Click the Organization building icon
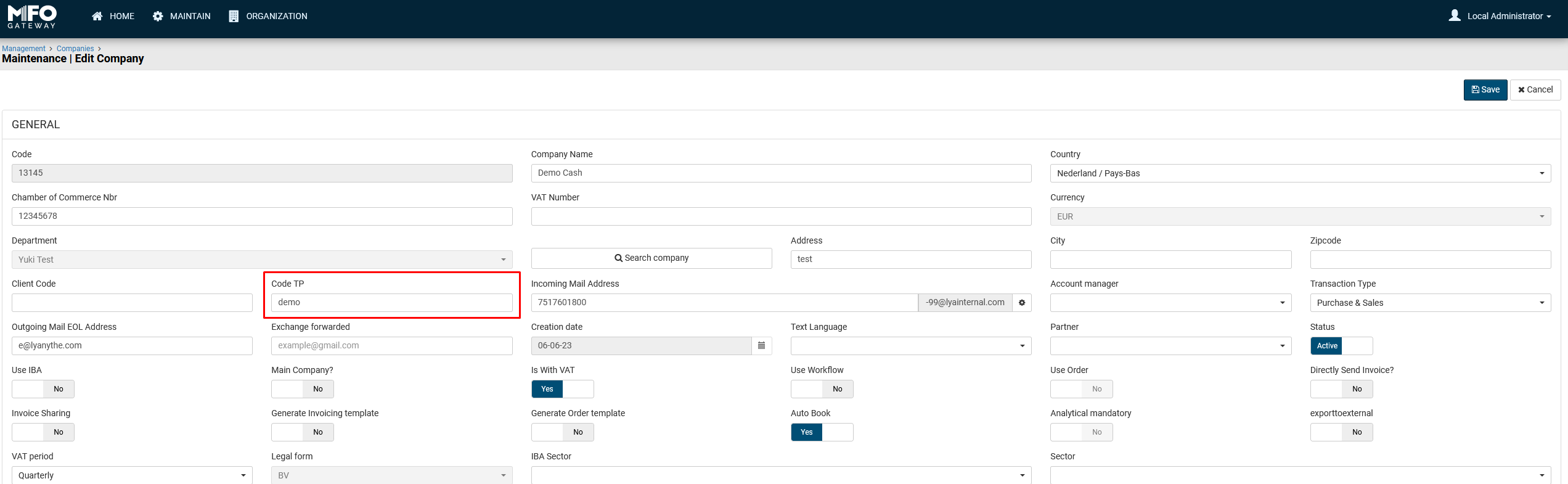Viewport: 1568px width, 484px height. pyautogui.click(x=234, y=16)
